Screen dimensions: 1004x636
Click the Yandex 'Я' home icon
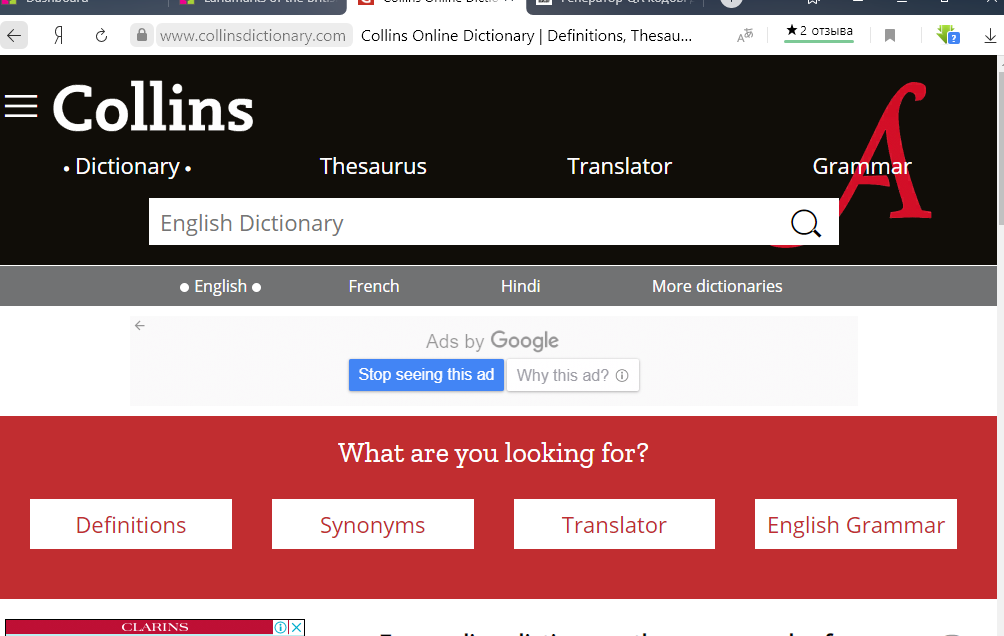[59, 36]
